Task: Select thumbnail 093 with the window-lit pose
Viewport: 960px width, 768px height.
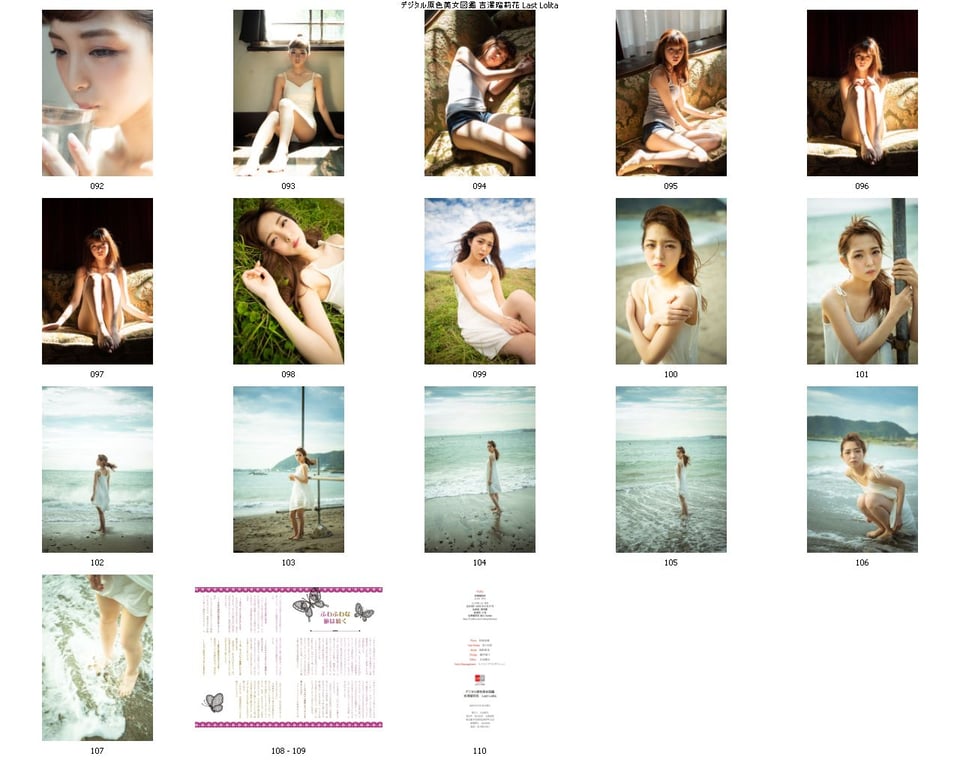Action: 287,90
